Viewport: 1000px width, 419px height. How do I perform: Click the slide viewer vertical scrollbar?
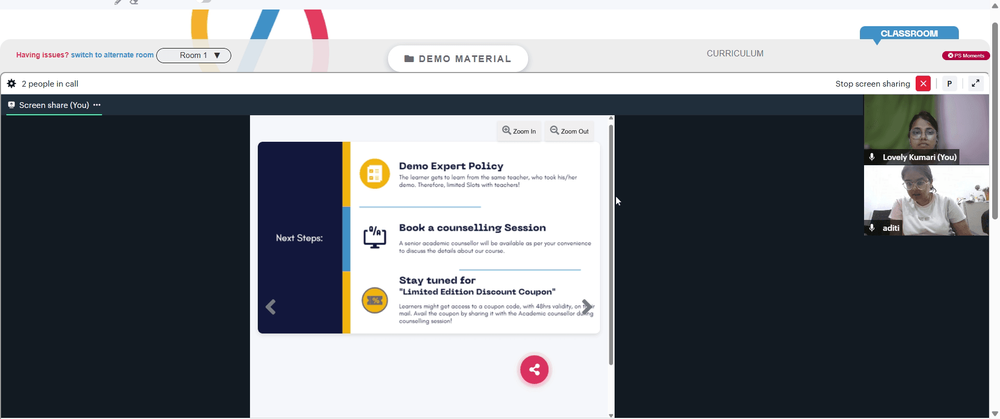pos(611,245)
